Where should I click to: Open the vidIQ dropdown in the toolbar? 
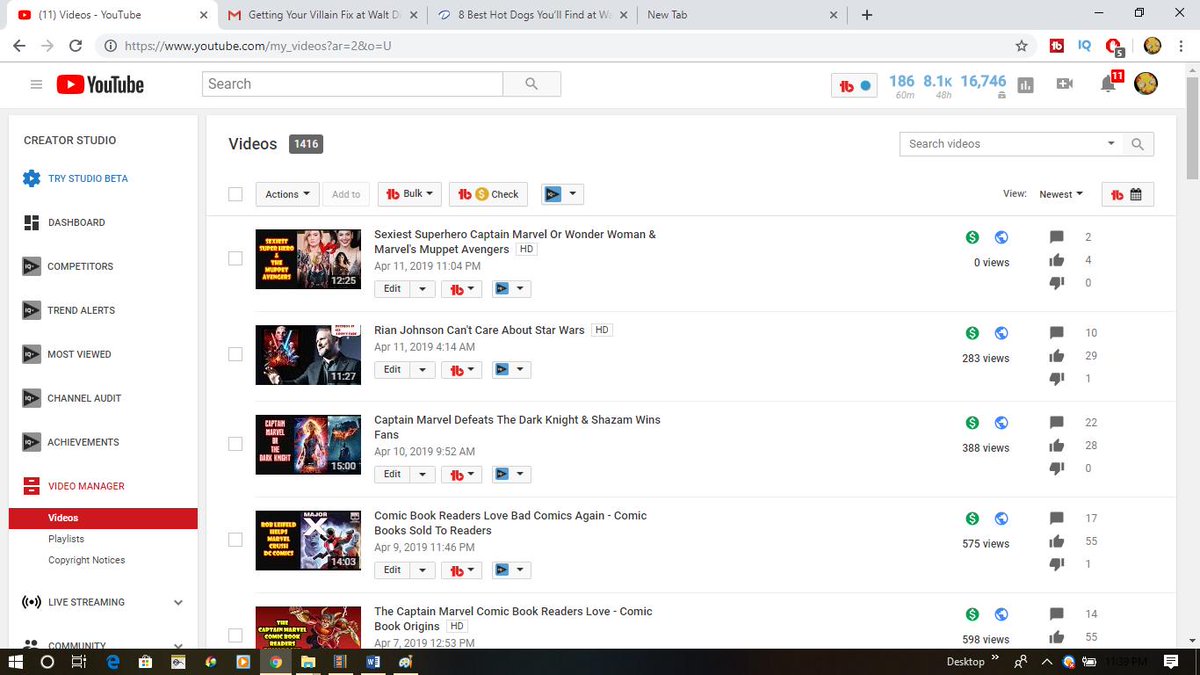pyautogui.click(x=562, y=194)
